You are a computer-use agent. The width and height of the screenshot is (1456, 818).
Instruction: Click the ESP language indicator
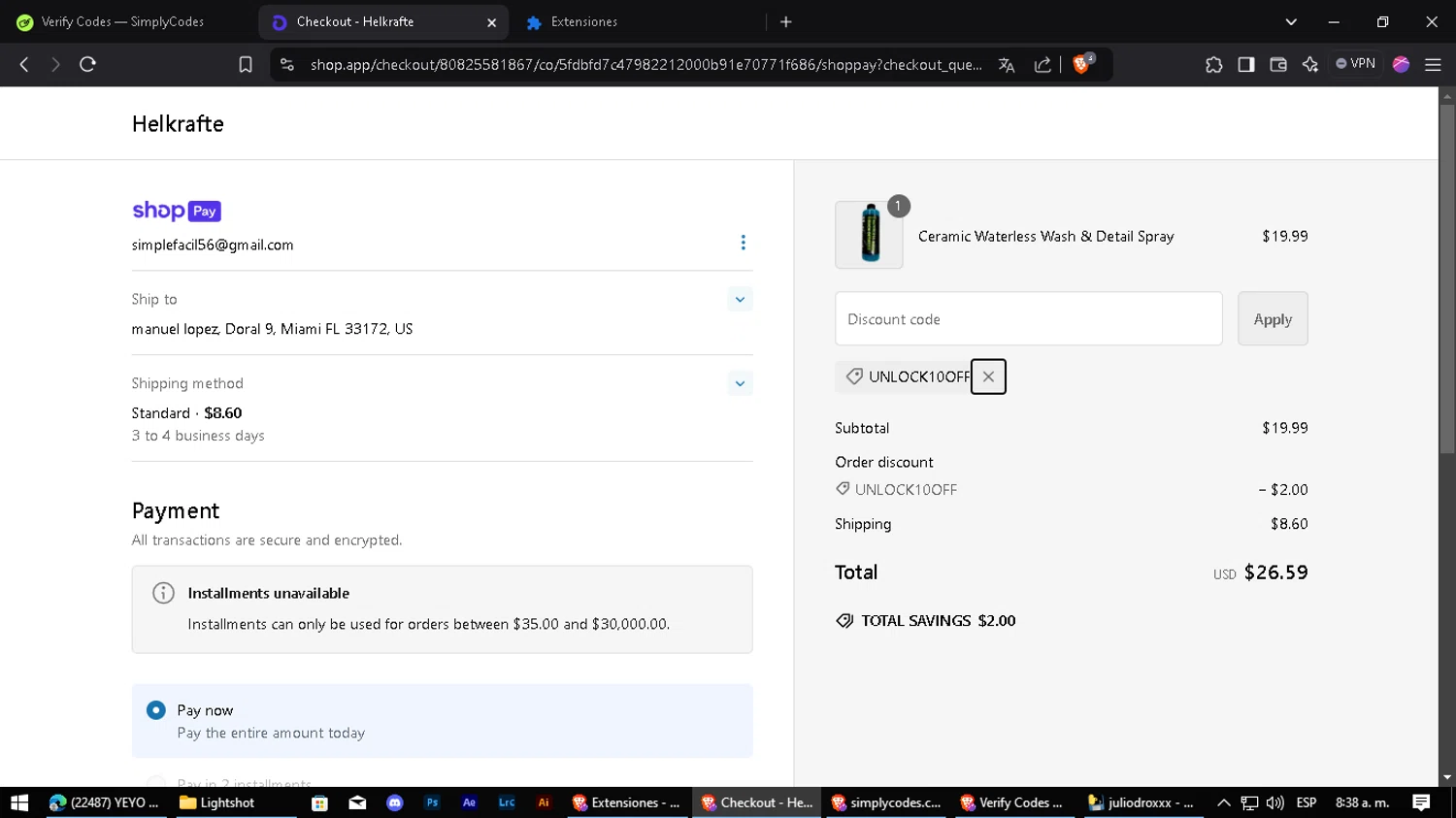1307,802
